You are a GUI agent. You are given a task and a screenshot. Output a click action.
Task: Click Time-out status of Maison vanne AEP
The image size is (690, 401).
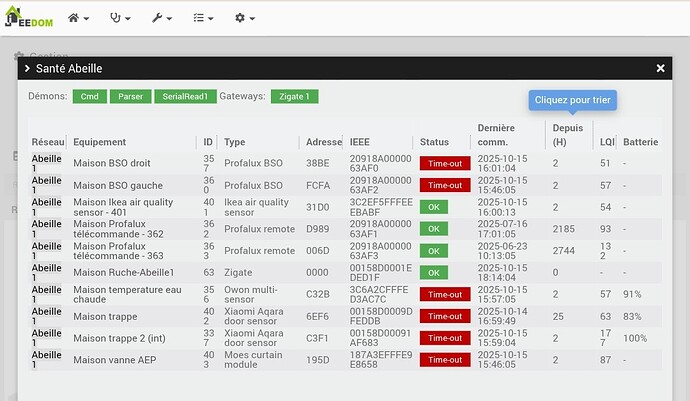[x=445, y=360]
